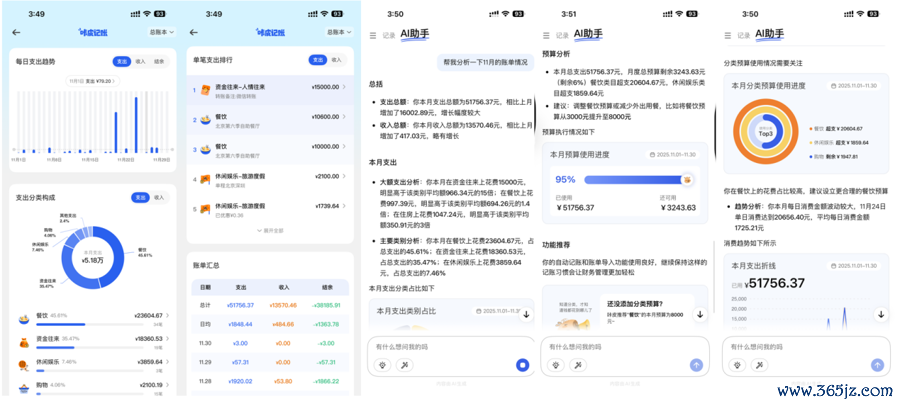Open hamburger menu on 分类预算使用进度 chat screen
Viewport: 900px width, 406px height.
point(728,34)
